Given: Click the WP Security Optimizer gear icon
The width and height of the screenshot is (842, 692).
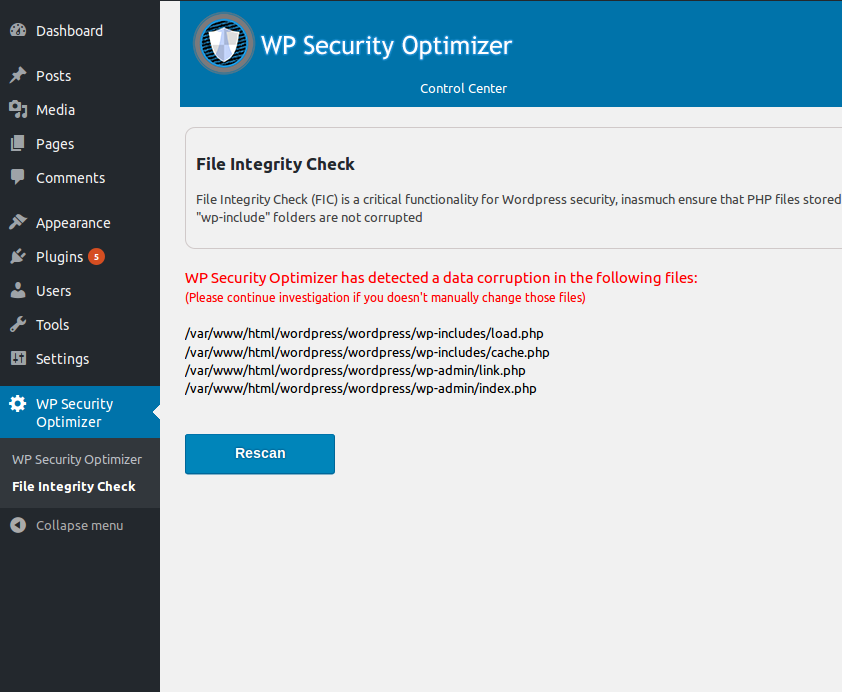Looking at the screenshot, I should (18, 404).
